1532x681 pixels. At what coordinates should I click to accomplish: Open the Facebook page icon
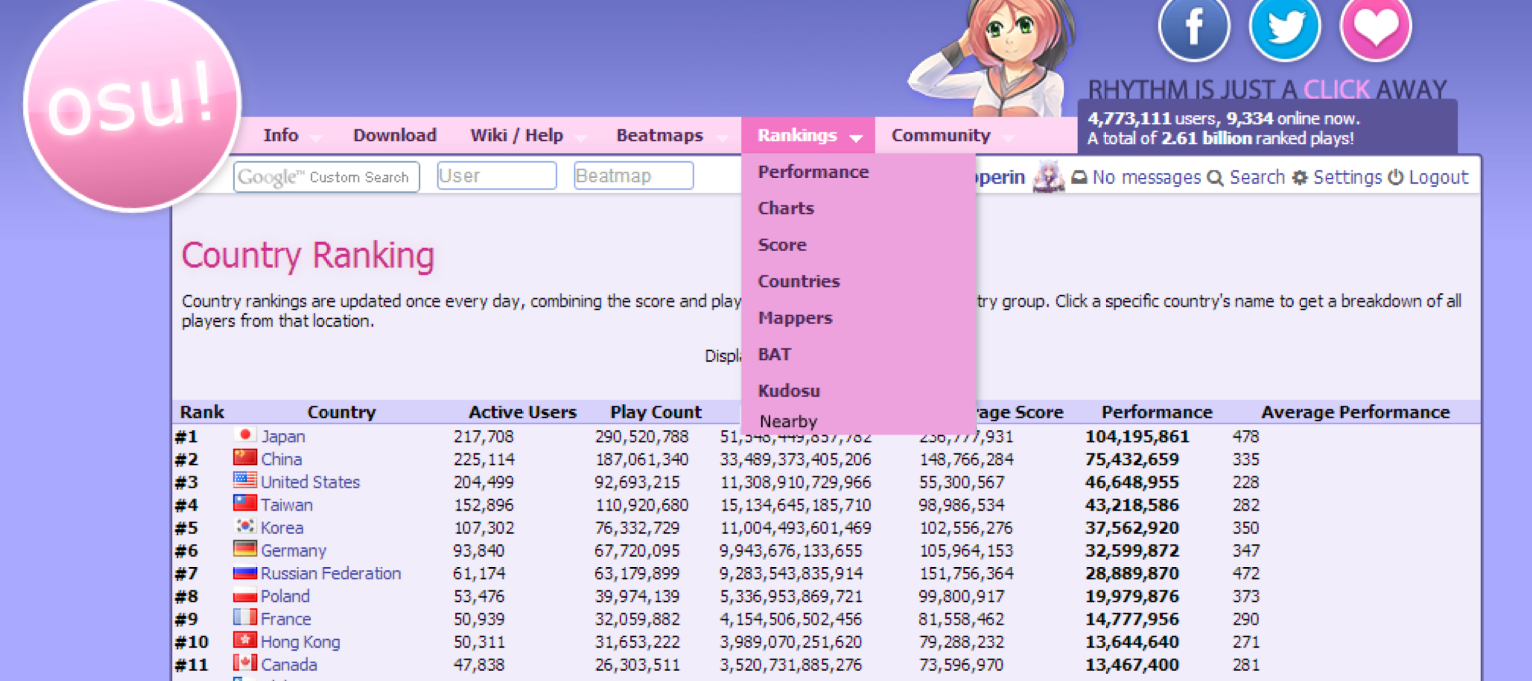coord(1194,26)
